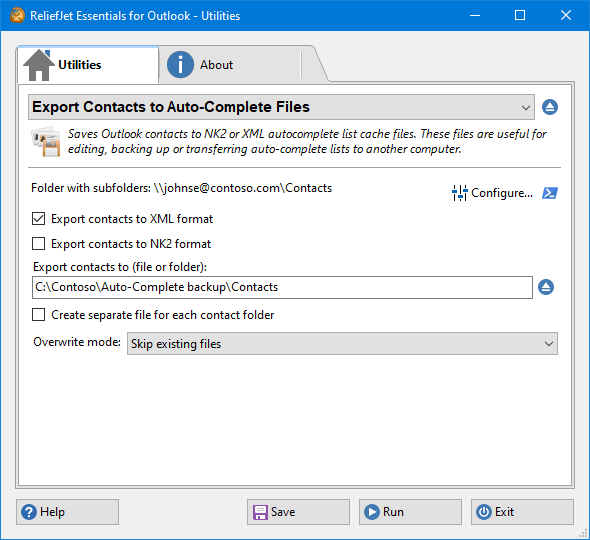Open Configure folder settings
The image size is (590, 540).
point(493,193)
